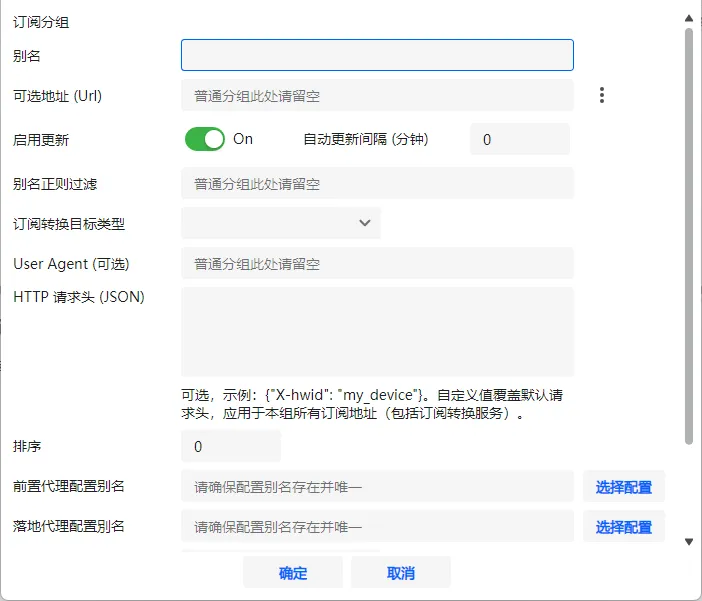
Task: Click the 前置代理配置别名 input field
Action: click(x=377, y=486)
